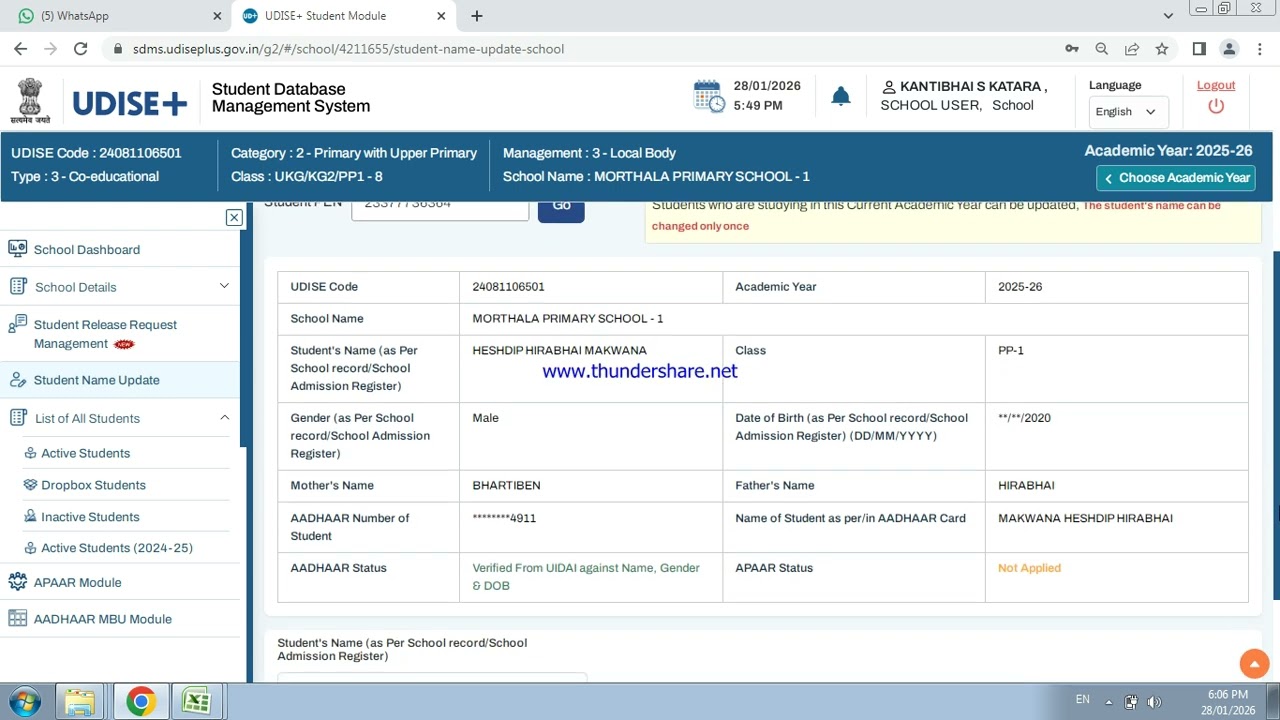The width and height of the screenshot is (1280, 720).
Task: Open AADHAAR MBU Module menu item
Action: [x=103, y=619]
